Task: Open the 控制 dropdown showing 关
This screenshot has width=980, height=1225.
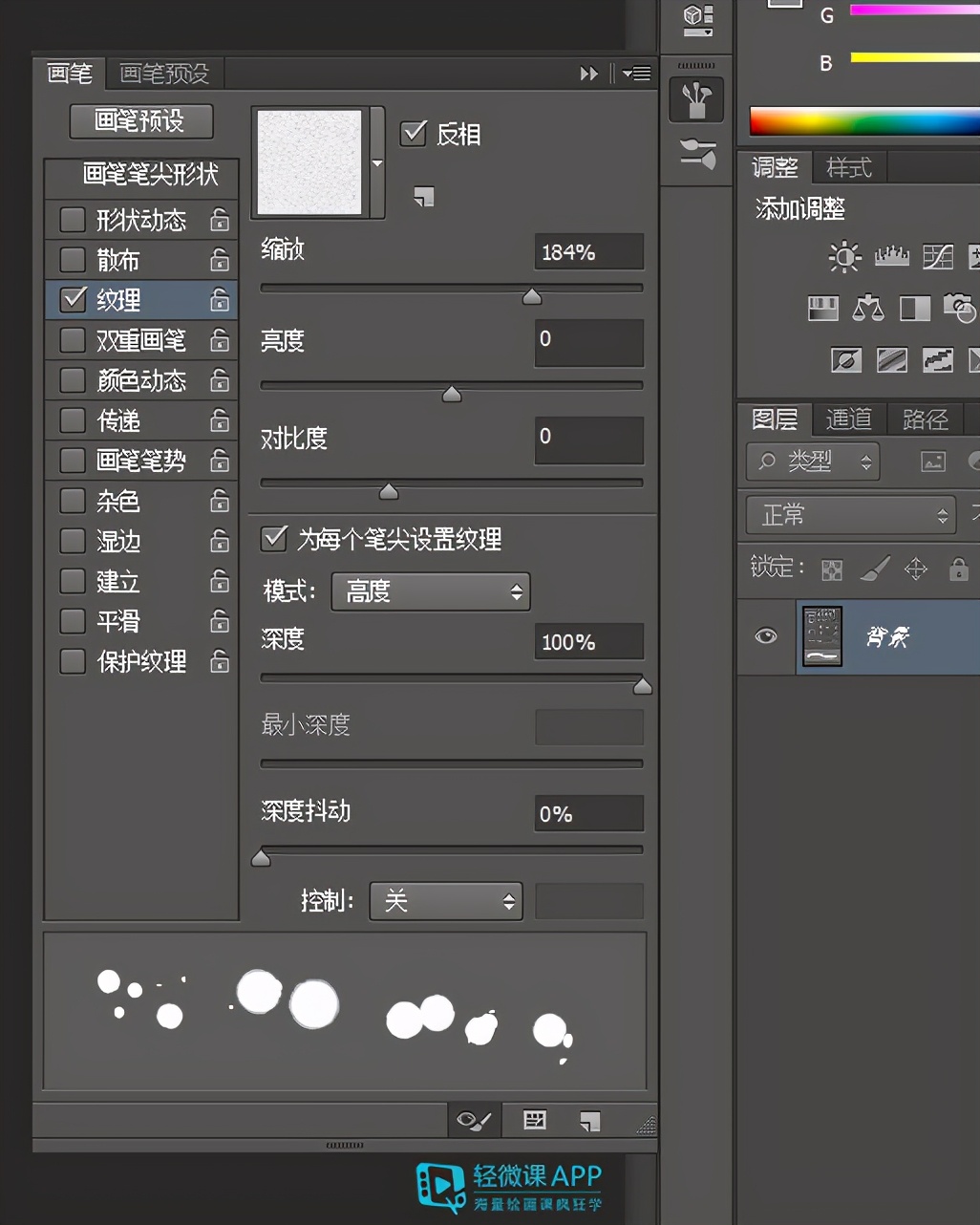Action: 445,901
